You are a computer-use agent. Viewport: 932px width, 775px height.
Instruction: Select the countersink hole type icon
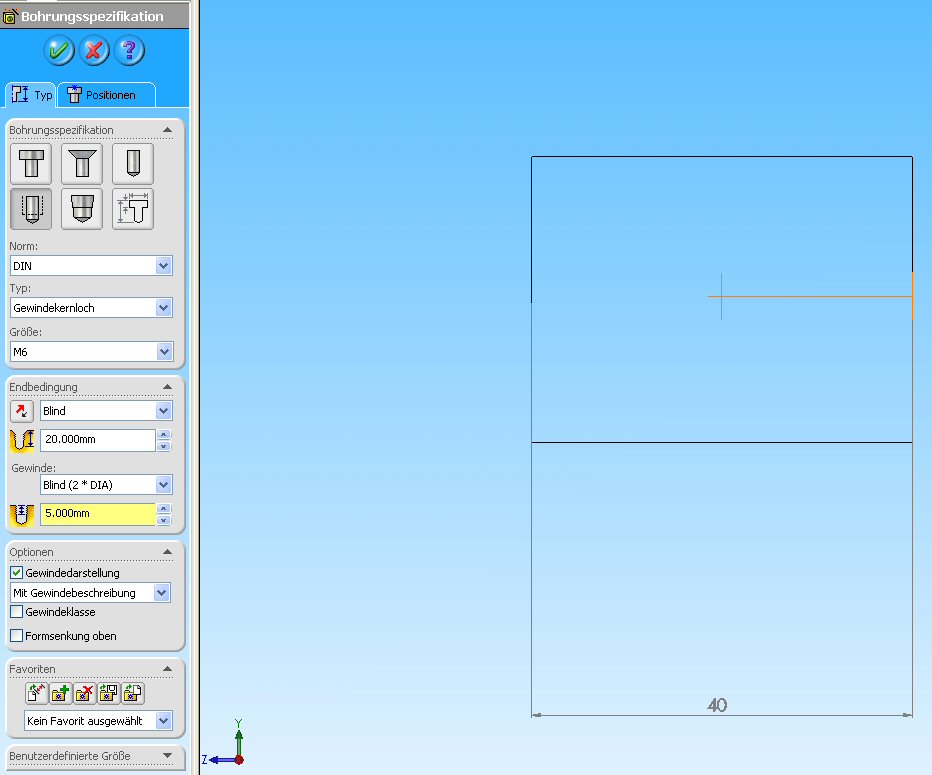tap(81, 164)
